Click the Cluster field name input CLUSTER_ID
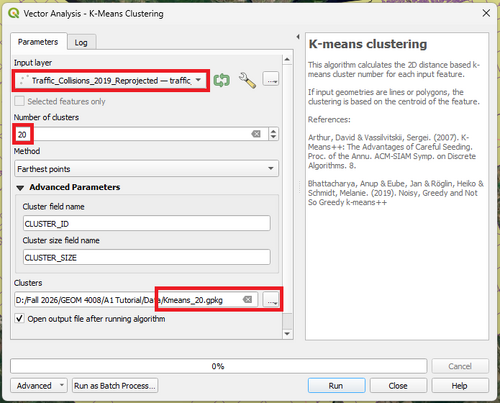The image size is (500, 403). click(x=147, y=223)
